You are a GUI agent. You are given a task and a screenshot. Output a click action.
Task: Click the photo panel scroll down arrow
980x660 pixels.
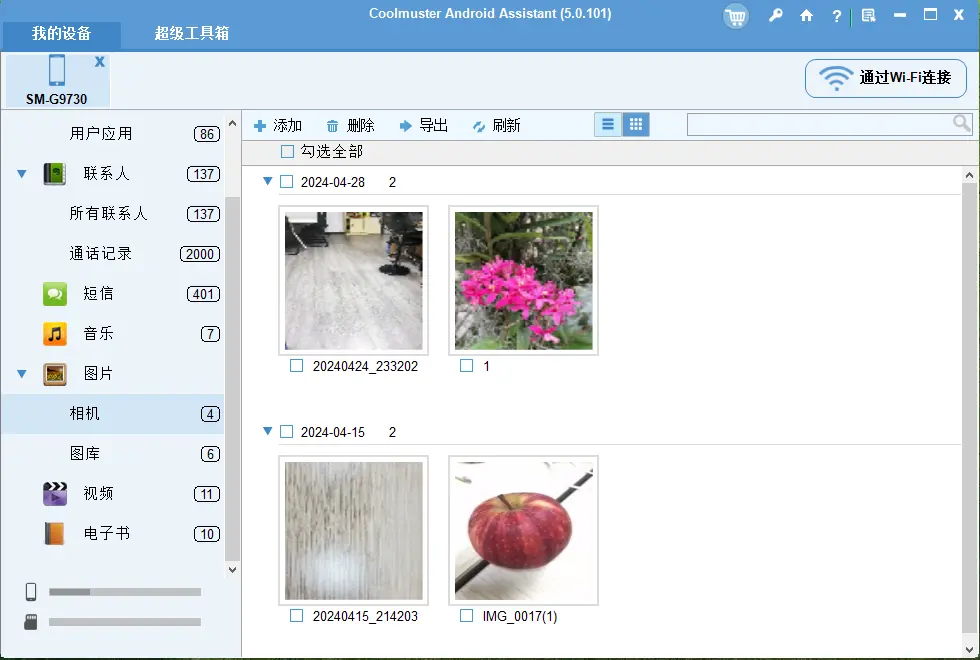click(x=969, y=649)
